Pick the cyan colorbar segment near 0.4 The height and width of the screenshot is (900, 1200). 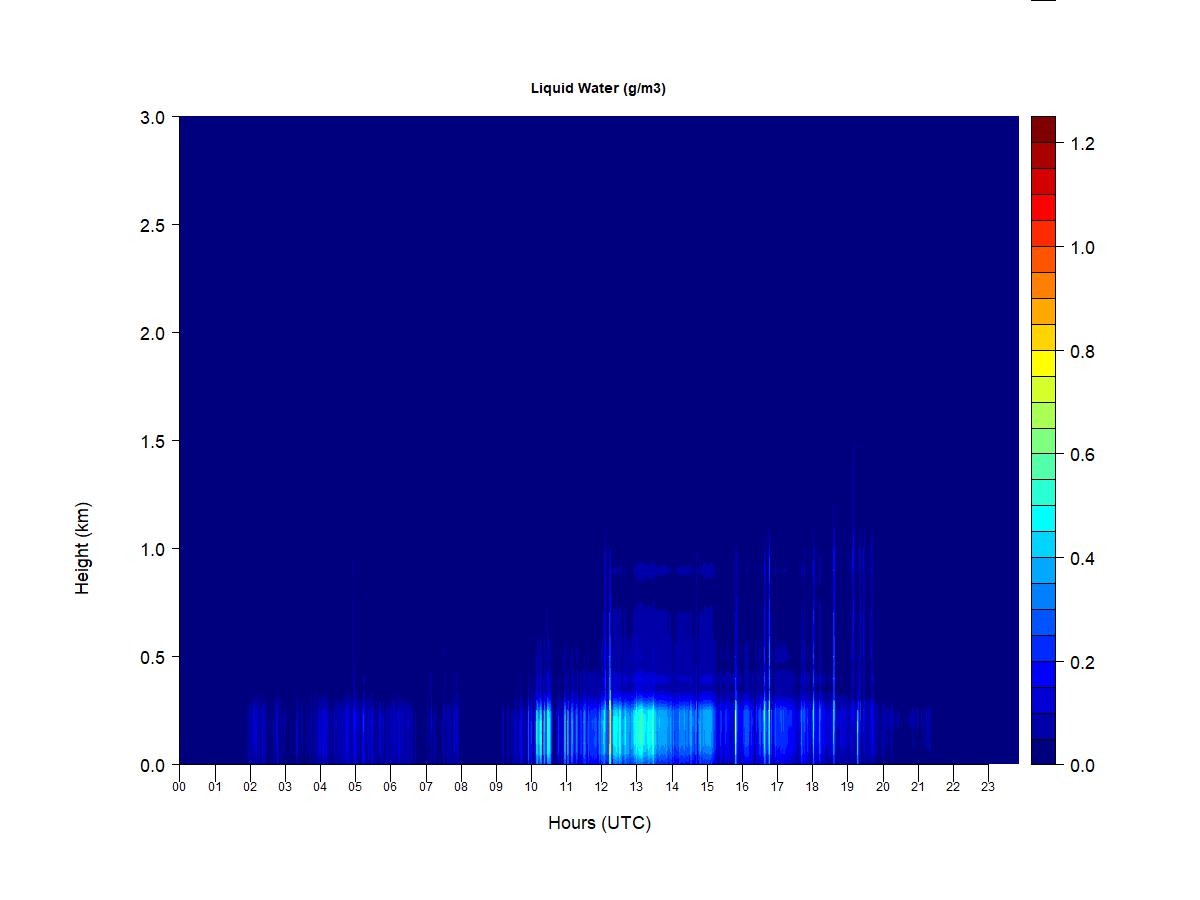point(1043,543)
